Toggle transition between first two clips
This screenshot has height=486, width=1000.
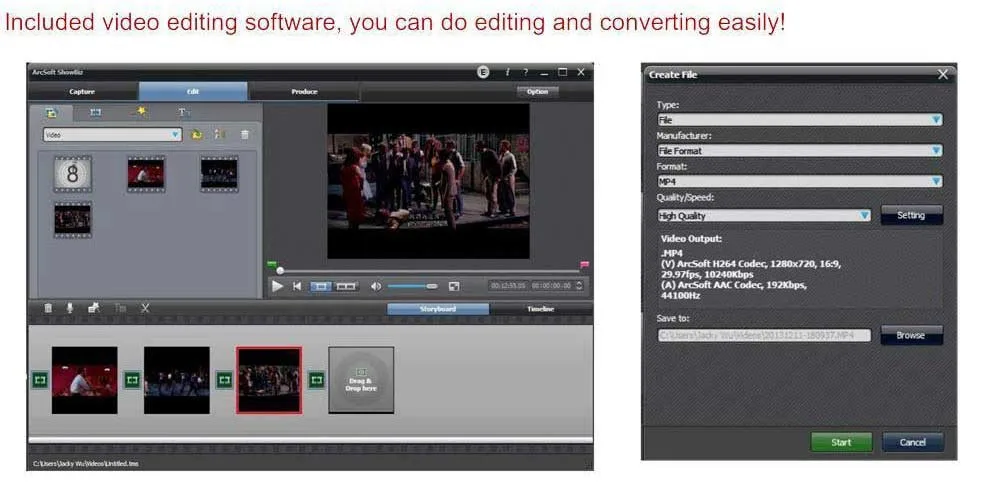pyautogui.click(x=132, y=380)
